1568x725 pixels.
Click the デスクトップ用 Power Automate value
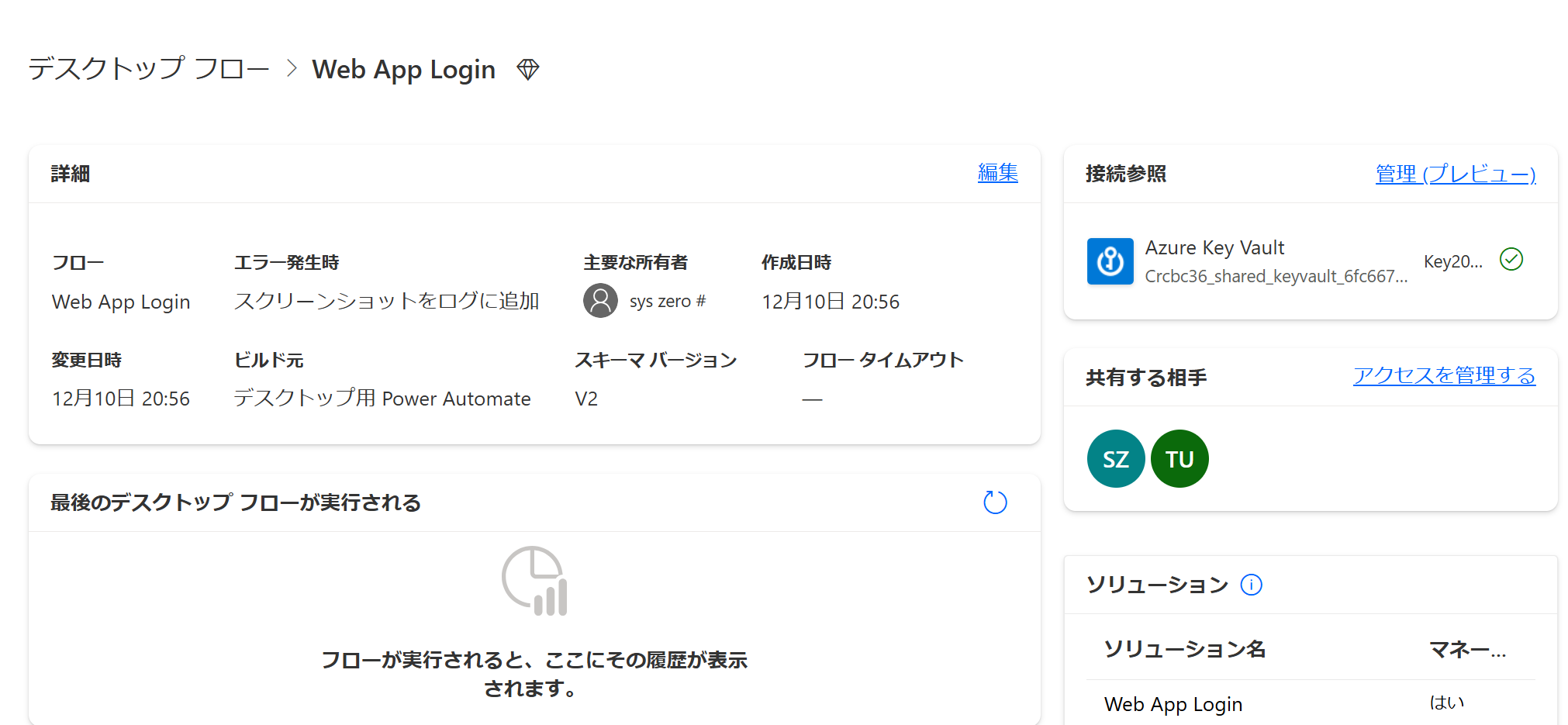click(382, 399)
